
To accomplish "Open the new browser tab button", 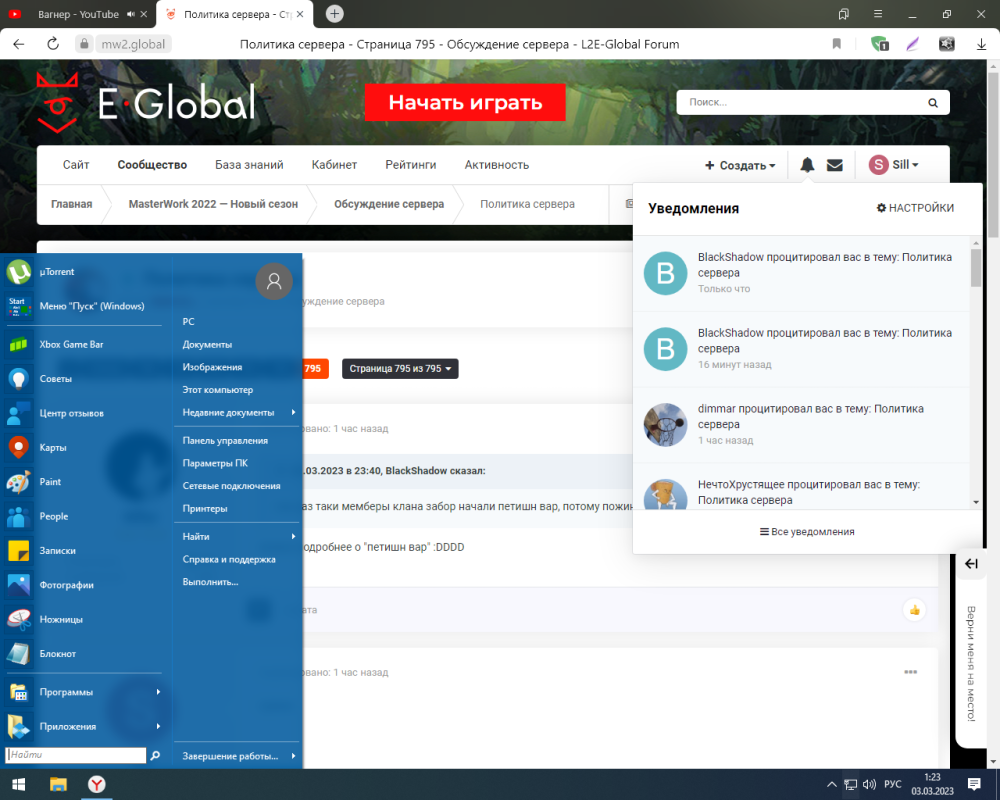I will [335, 14].
